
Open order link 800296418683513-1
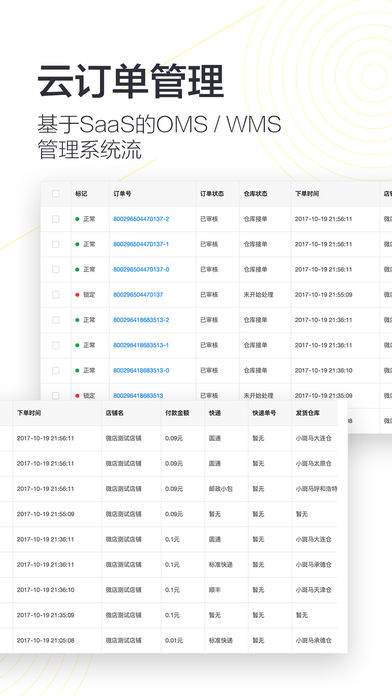click(141, 345)
